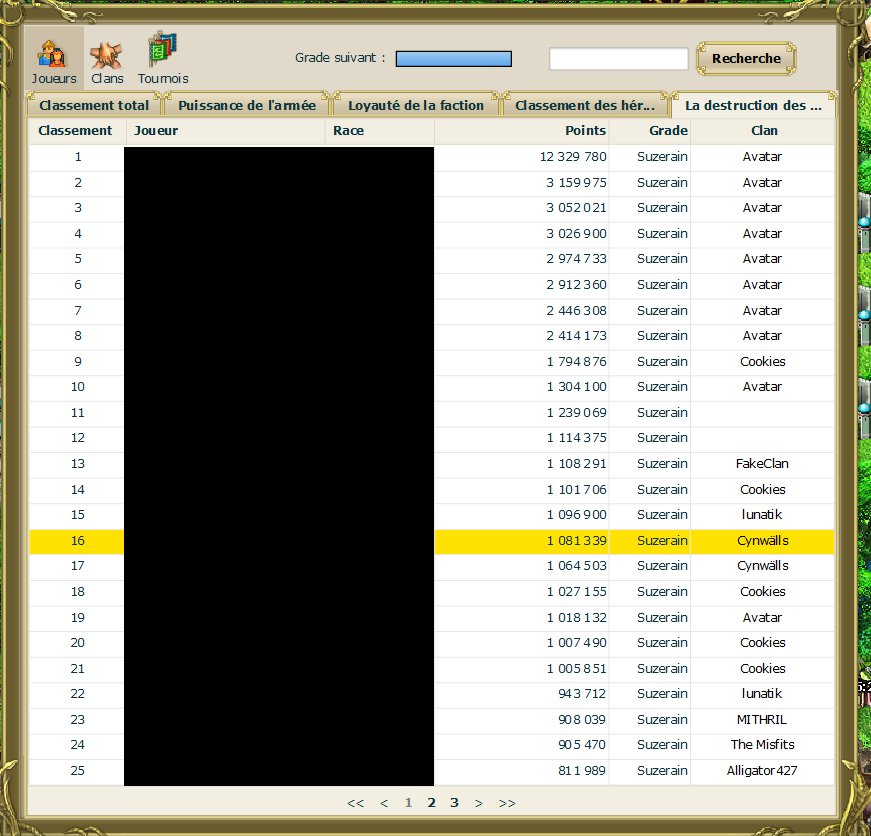Switch to Classement total tab
This screenshot has height=836, width=871.
point(94,105)
